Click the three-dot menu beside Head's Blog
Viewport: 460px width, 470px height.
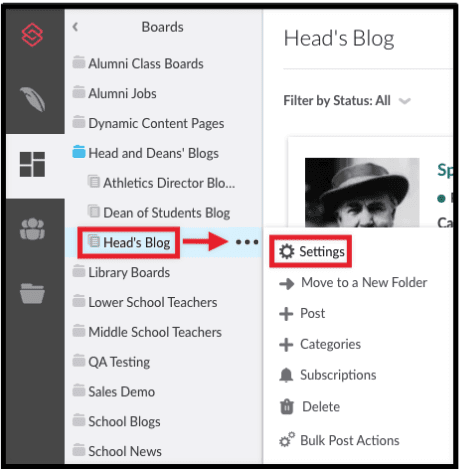(x=247, y=242)
